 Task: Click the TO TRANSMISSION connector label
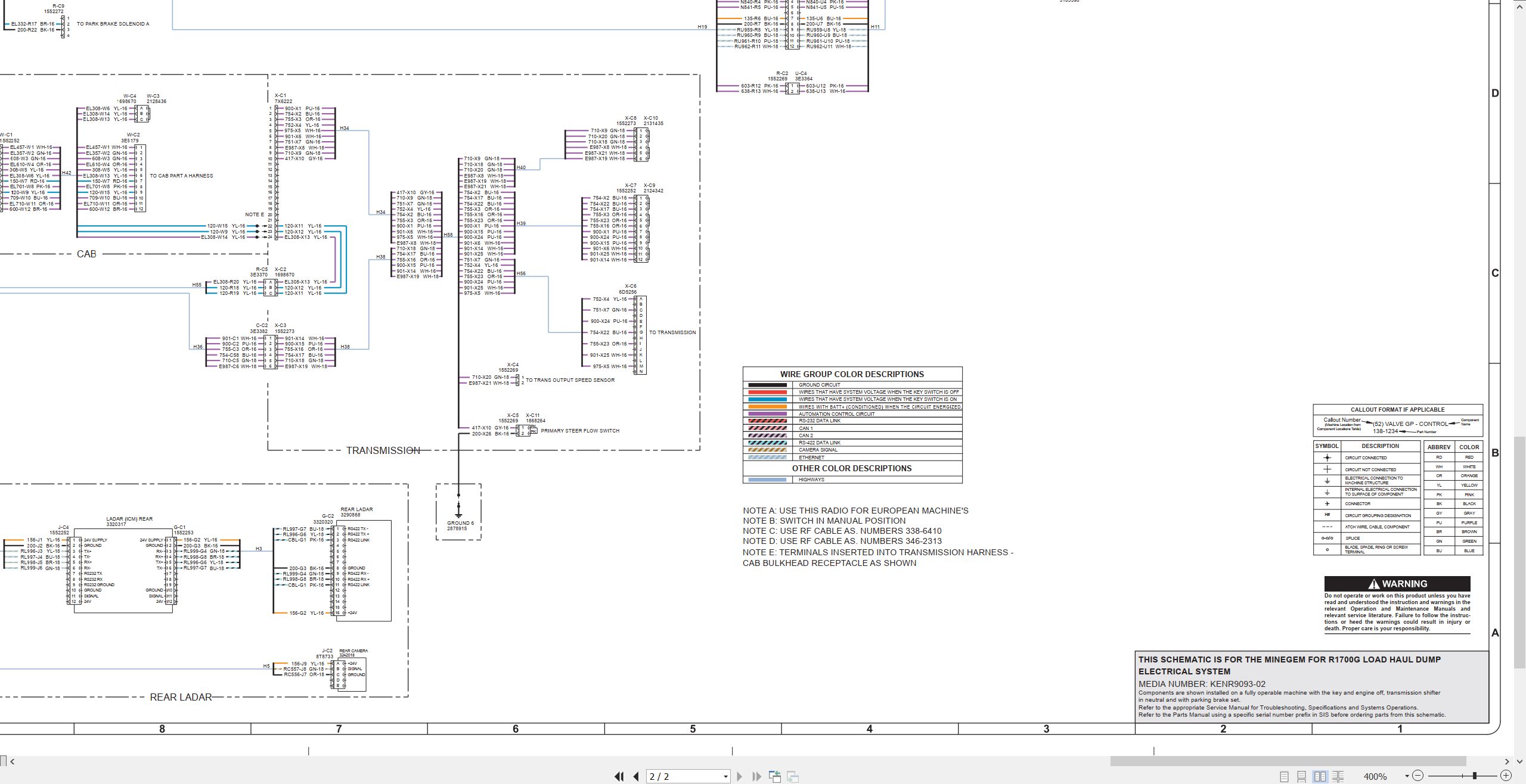[x=672, y=332]
